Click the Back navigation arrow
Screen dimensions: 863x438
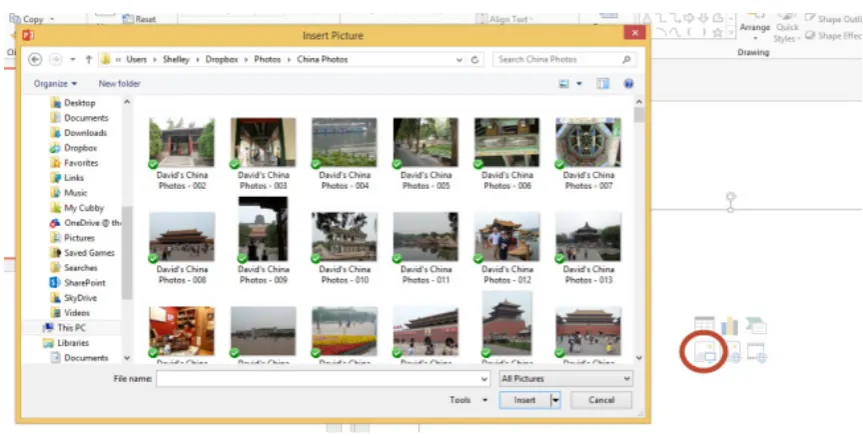pos(35,59)
